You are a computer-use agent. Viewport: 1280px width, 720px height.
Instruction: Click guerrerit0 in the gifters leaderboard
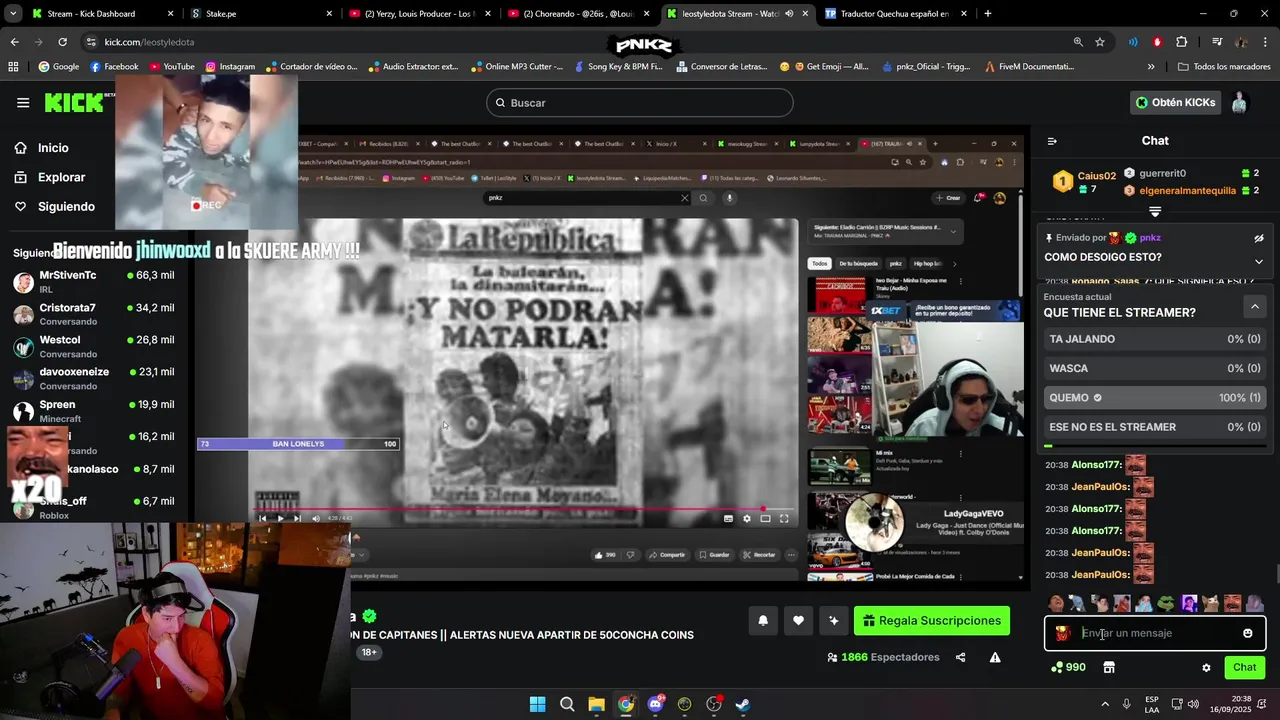(x=1163, y=173)
